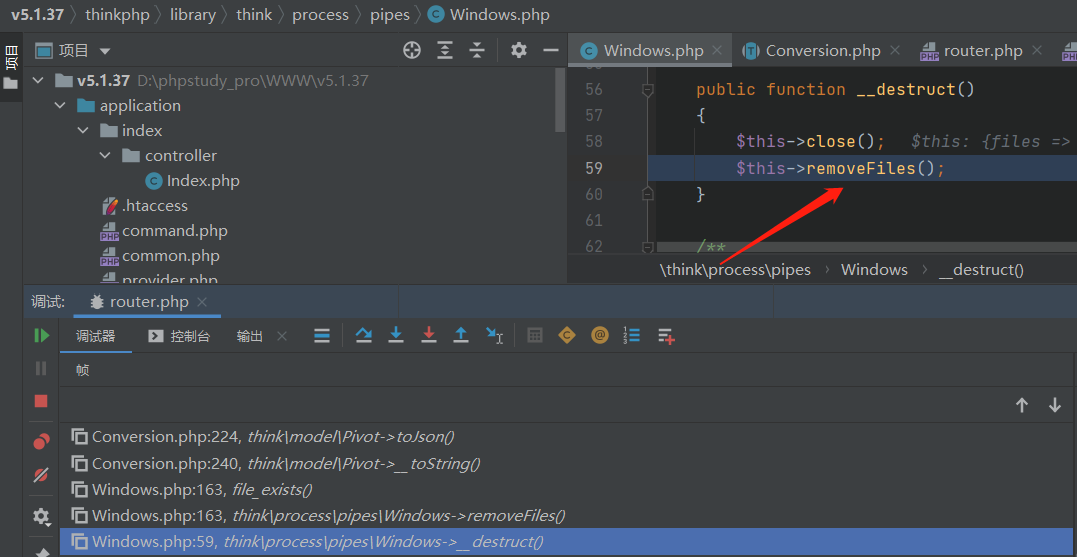1077x557 pixels.
Task: Toggle Mute breakpoints icon
Action: pyautogui.click(x=41, y=475)
